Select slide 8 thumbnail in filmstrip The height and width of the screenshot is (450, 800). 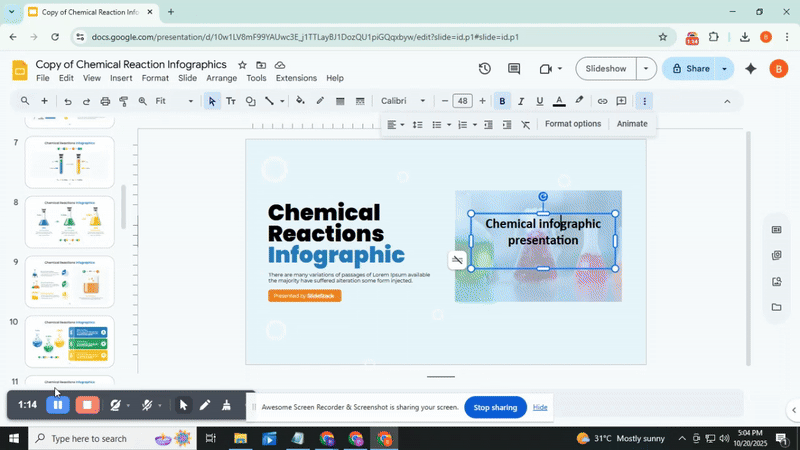coord(69,222)
